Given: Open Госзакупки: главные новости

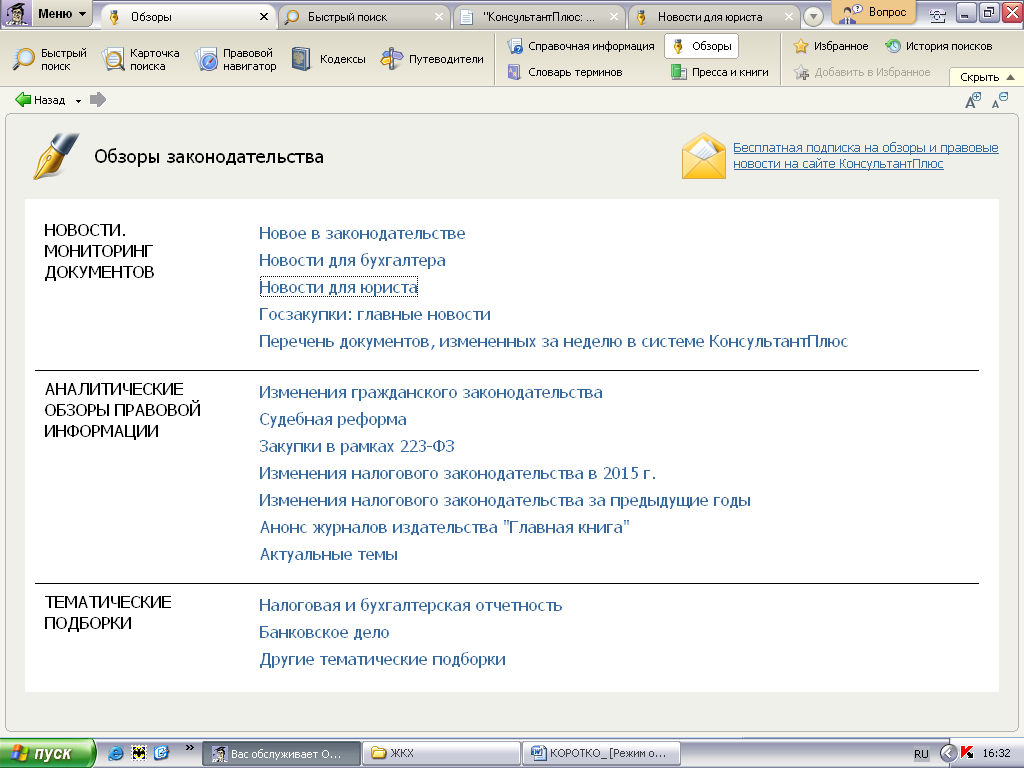Looking at the screenshot, I should click(x=374, y=314).
